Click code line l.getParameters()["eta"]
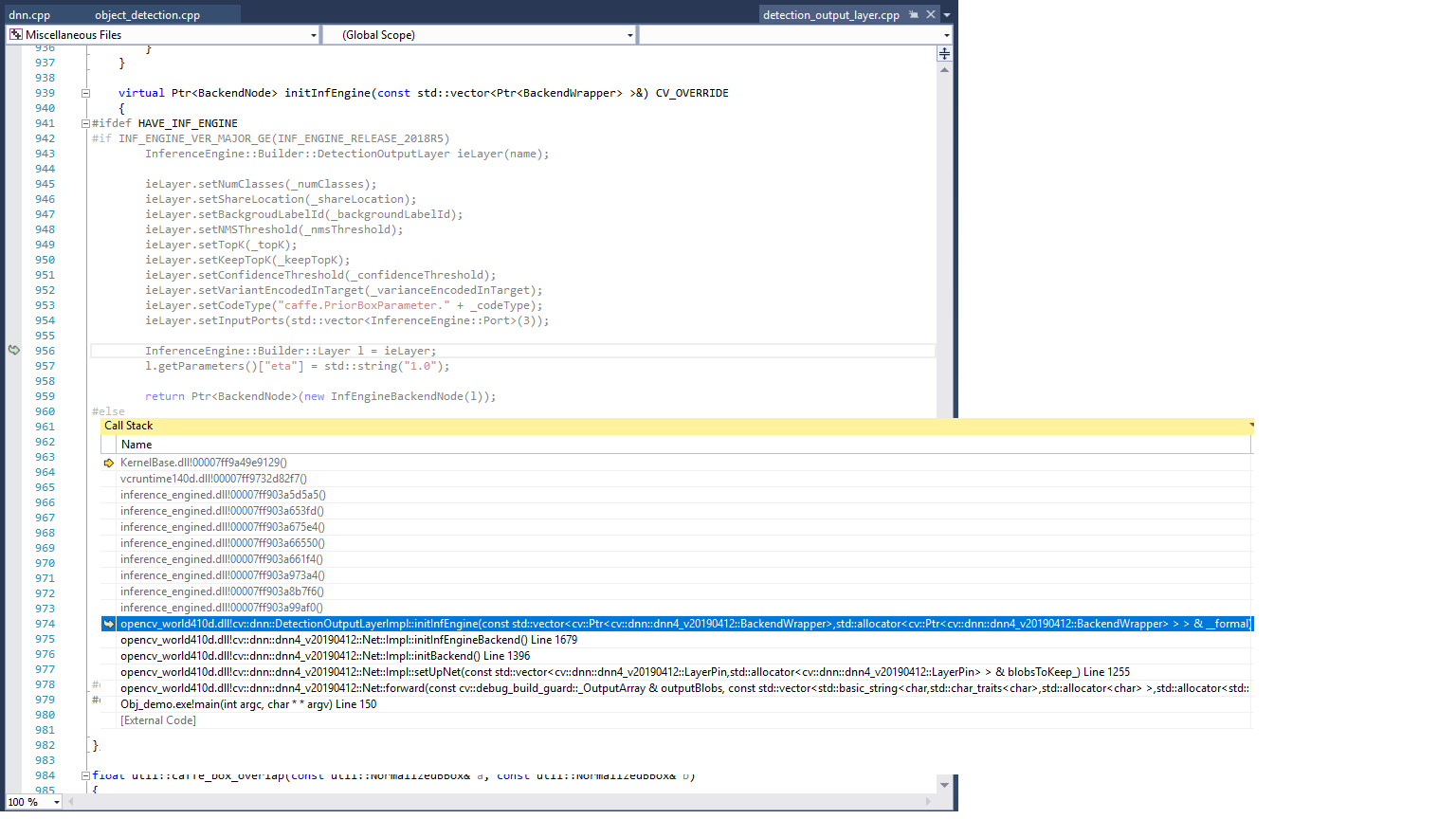This screenshot has height=819, width=1456. [x=298, y=366]
